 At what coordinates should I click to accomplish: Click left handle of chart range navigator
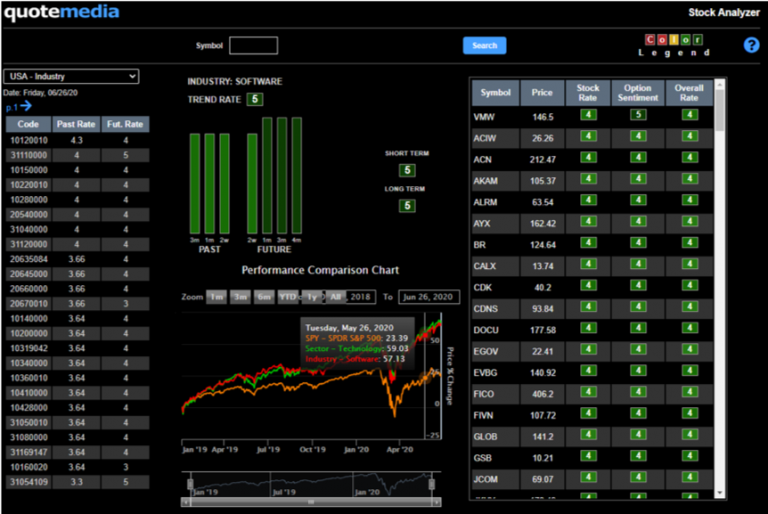[190, 485]
